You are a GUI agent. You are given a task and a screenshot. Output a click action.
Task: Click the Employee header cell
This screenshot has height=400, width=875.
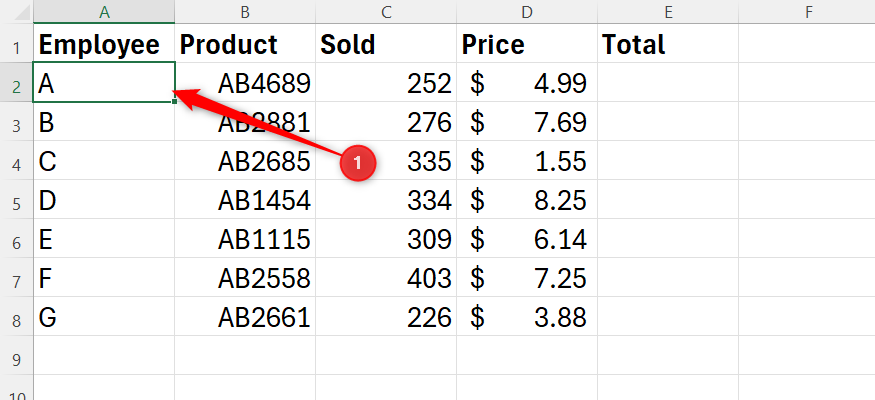click(x=104, y=44)
